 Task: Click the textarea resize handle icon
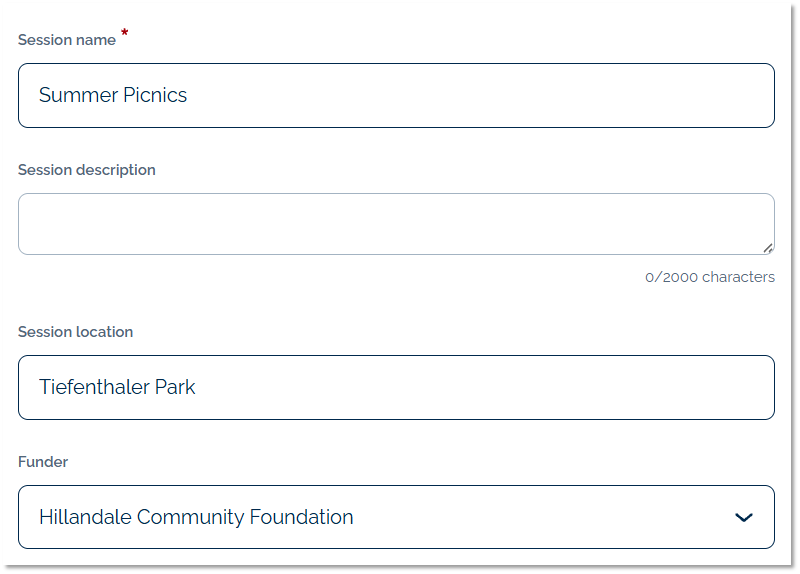click(767, 247)
